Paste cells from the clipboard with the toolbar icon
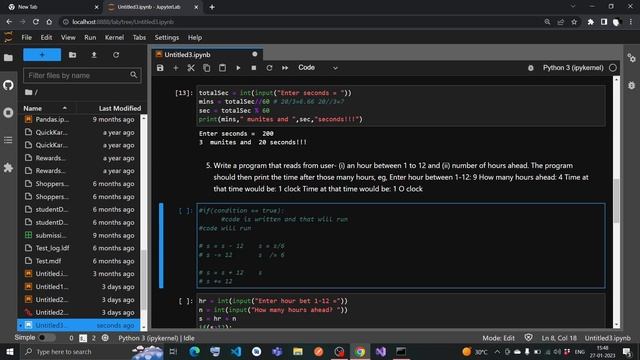Screen dimensions: 640x360 click(x=222, y=68)
